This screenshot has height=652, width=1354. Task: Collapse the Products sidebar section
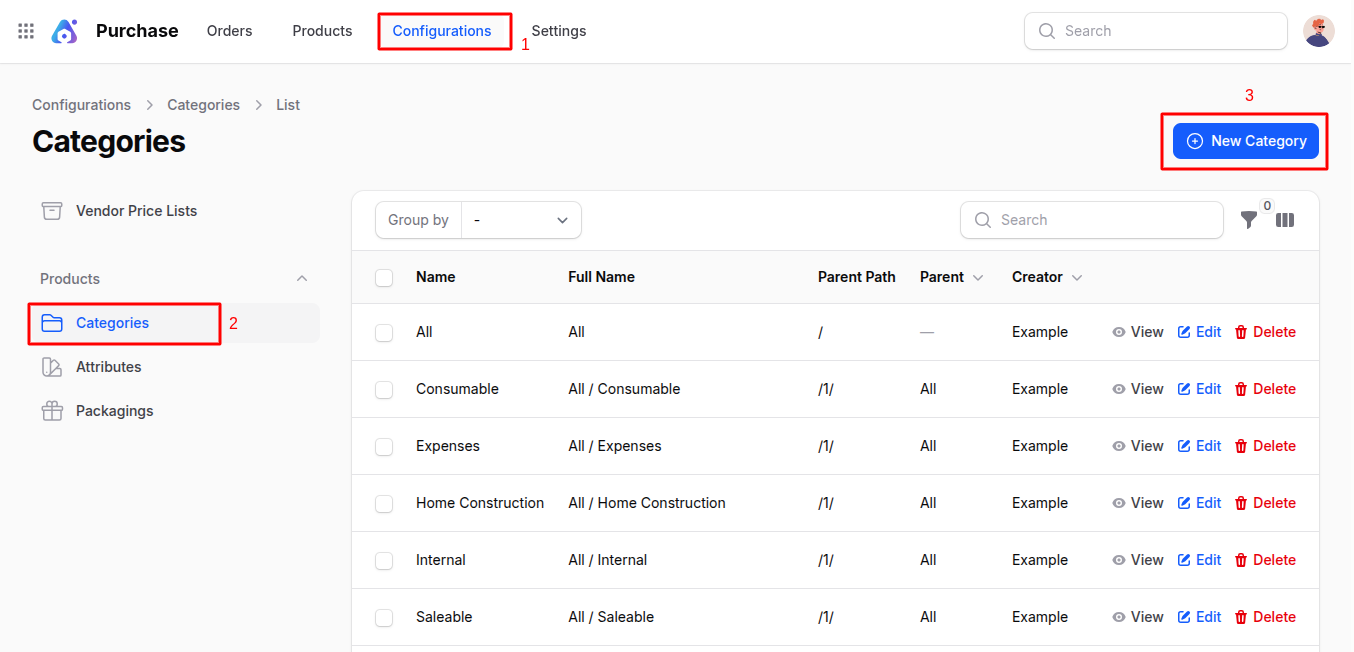click(302, 278)
